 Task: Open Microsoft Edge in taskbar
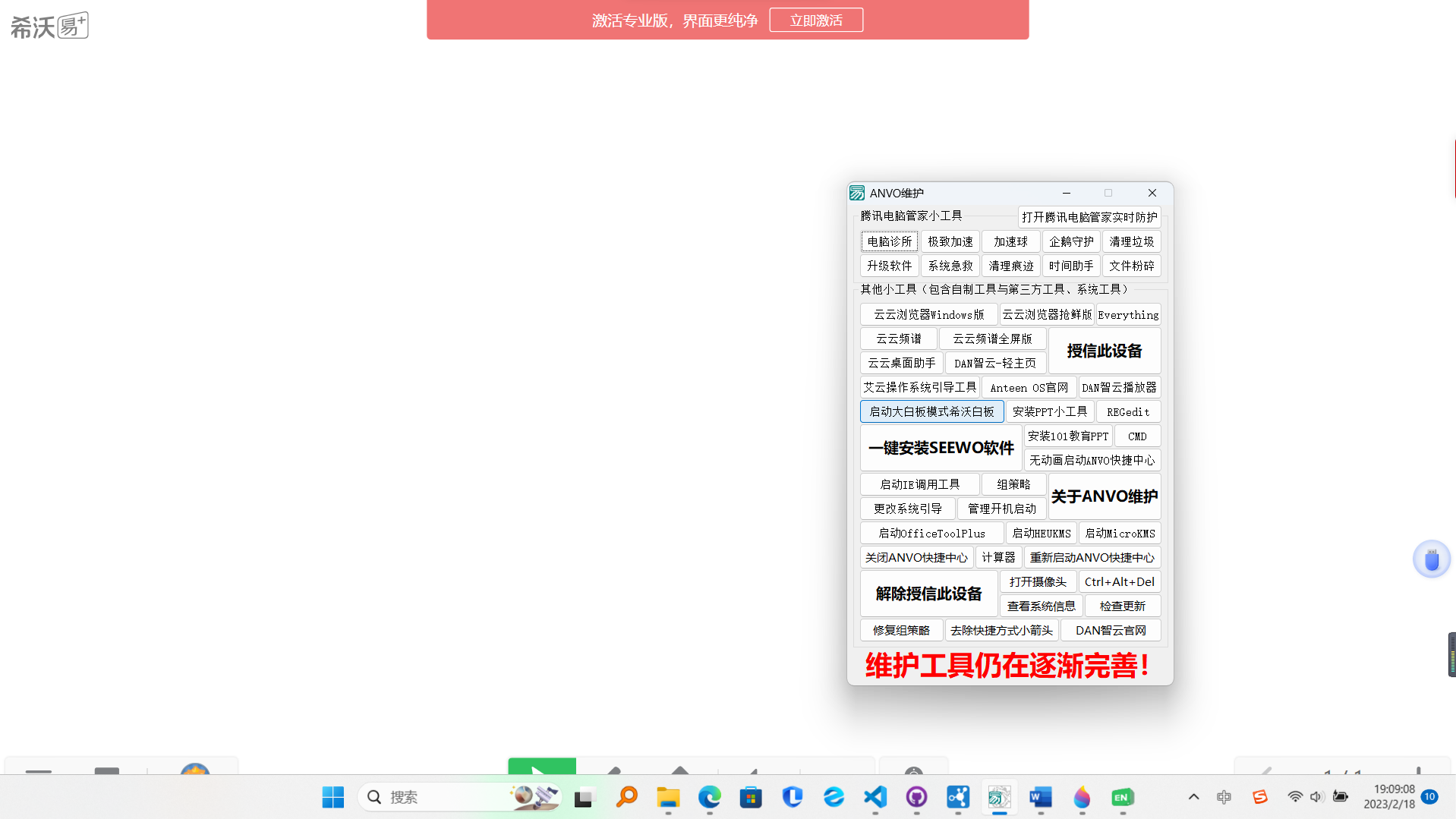click(x=710, y=797)
